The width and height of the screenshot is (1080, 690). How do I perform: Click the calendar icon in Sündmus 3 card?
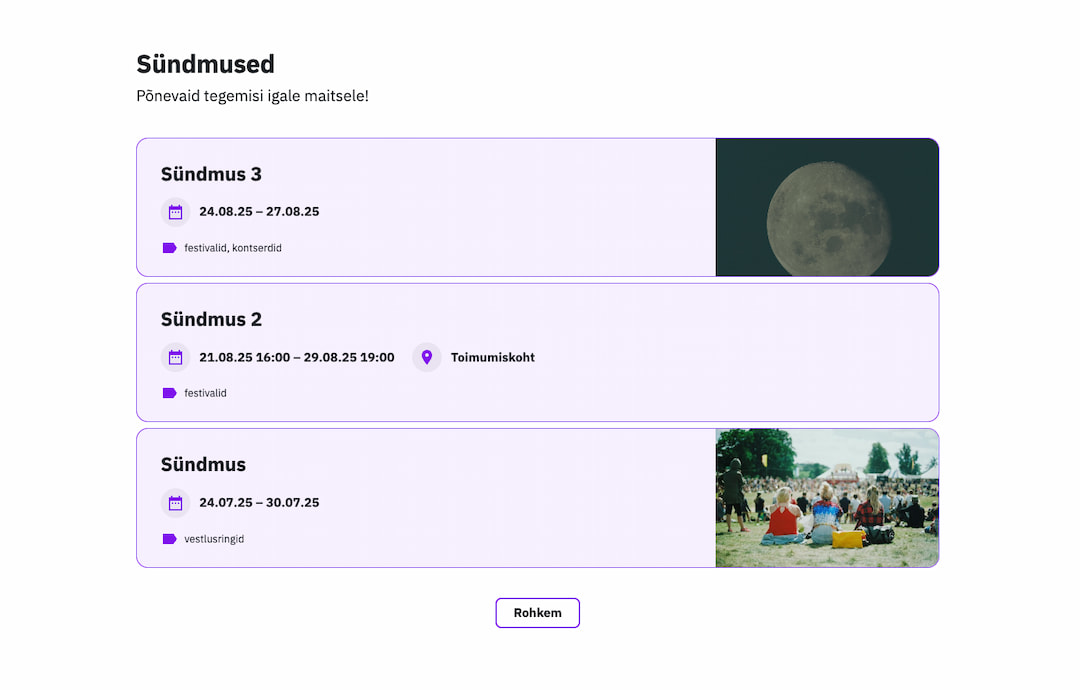click(x=176, y=212)
